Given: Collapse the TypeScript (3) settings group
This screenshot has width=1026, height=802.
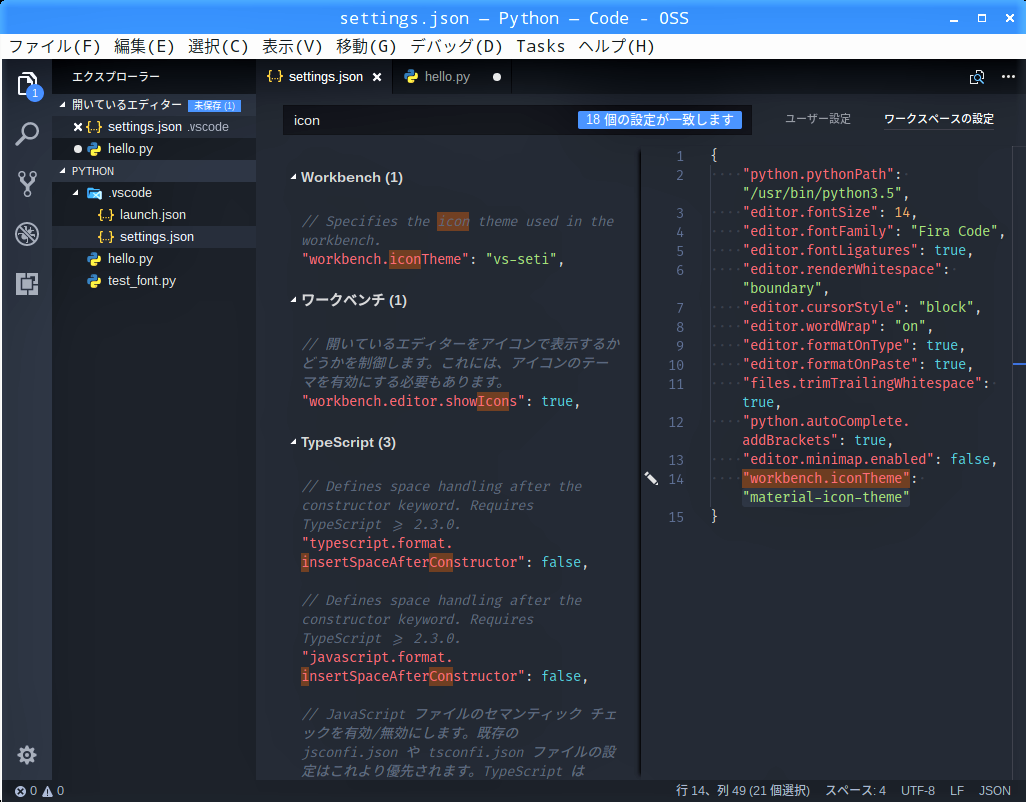Looking at the screenshot, I should coord(294,442).
